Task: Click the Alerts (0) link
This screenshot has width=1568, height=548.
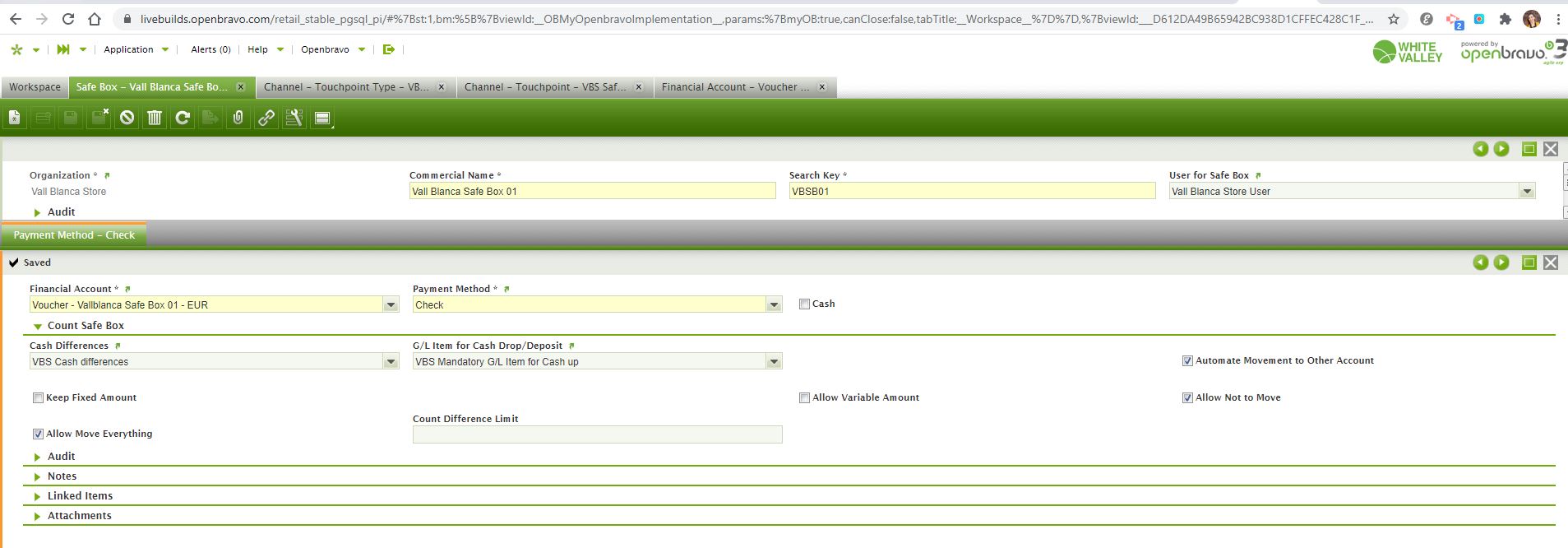Action: click(210, 49)
